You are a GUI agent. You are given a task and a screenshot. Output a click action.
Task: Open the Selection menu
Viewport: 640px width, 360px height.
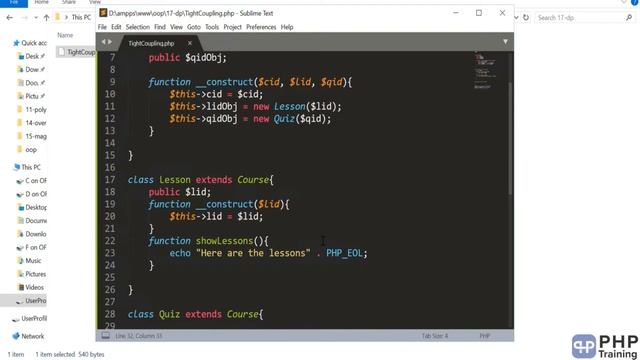click(x=138, y=27)
